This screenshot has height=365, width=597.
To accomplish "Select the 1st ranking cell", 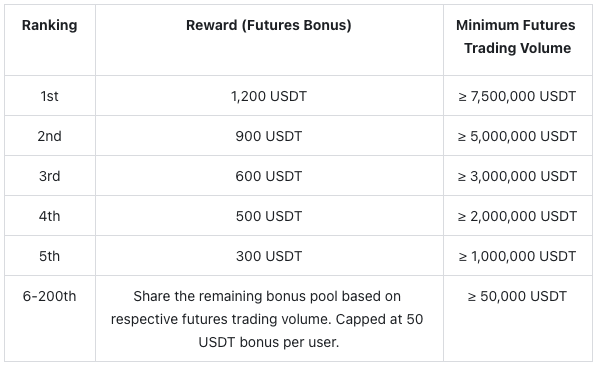I will tap(50, 96).
